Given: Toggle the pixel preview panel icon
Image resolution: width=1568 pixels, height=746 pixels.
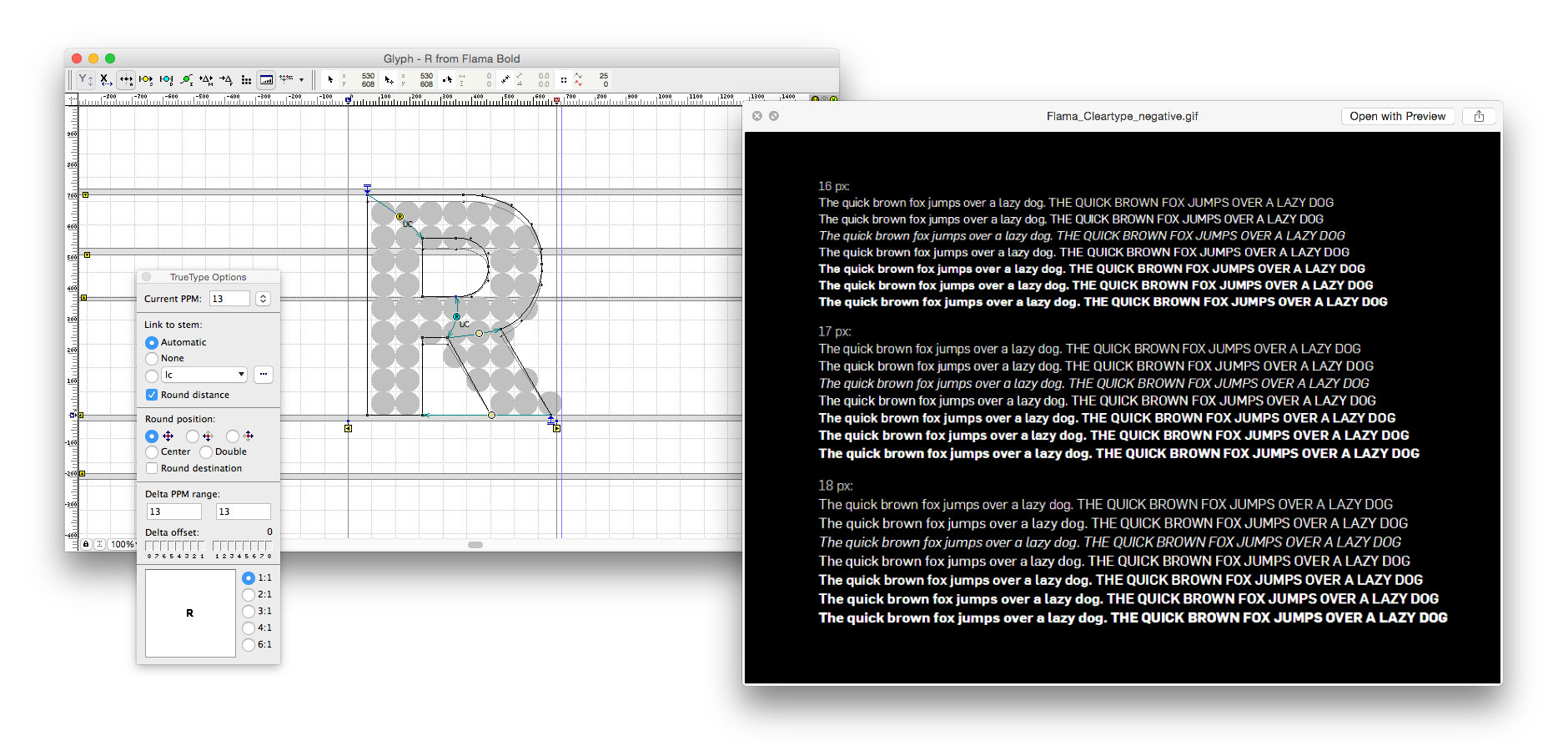Looking at the screenshot, I should (x=266, y=80).
